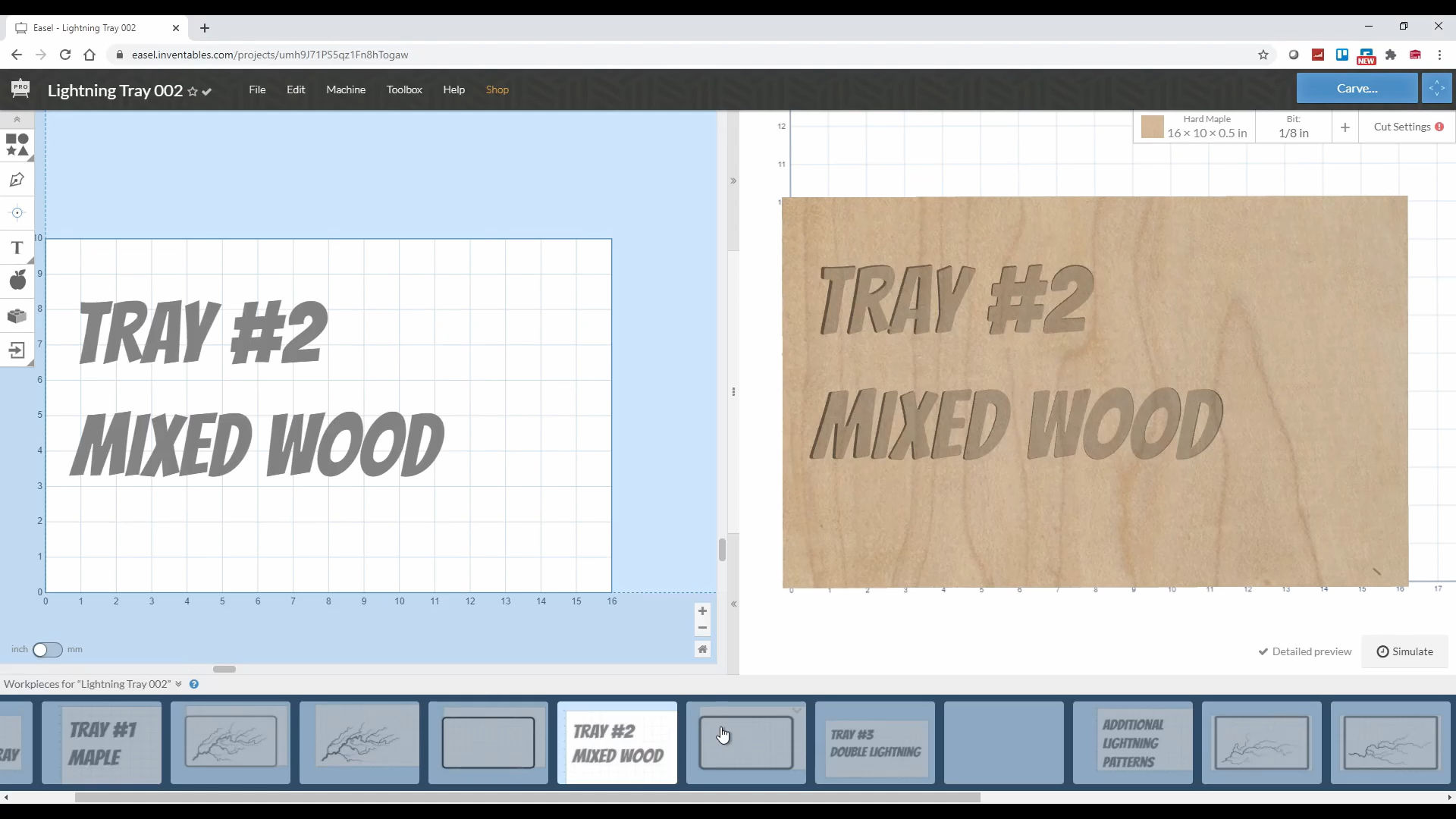Collapse the left tool sidebar chevron
Image resolution: width=1456 pixels, height=819 pixels.
pos(17,120)
